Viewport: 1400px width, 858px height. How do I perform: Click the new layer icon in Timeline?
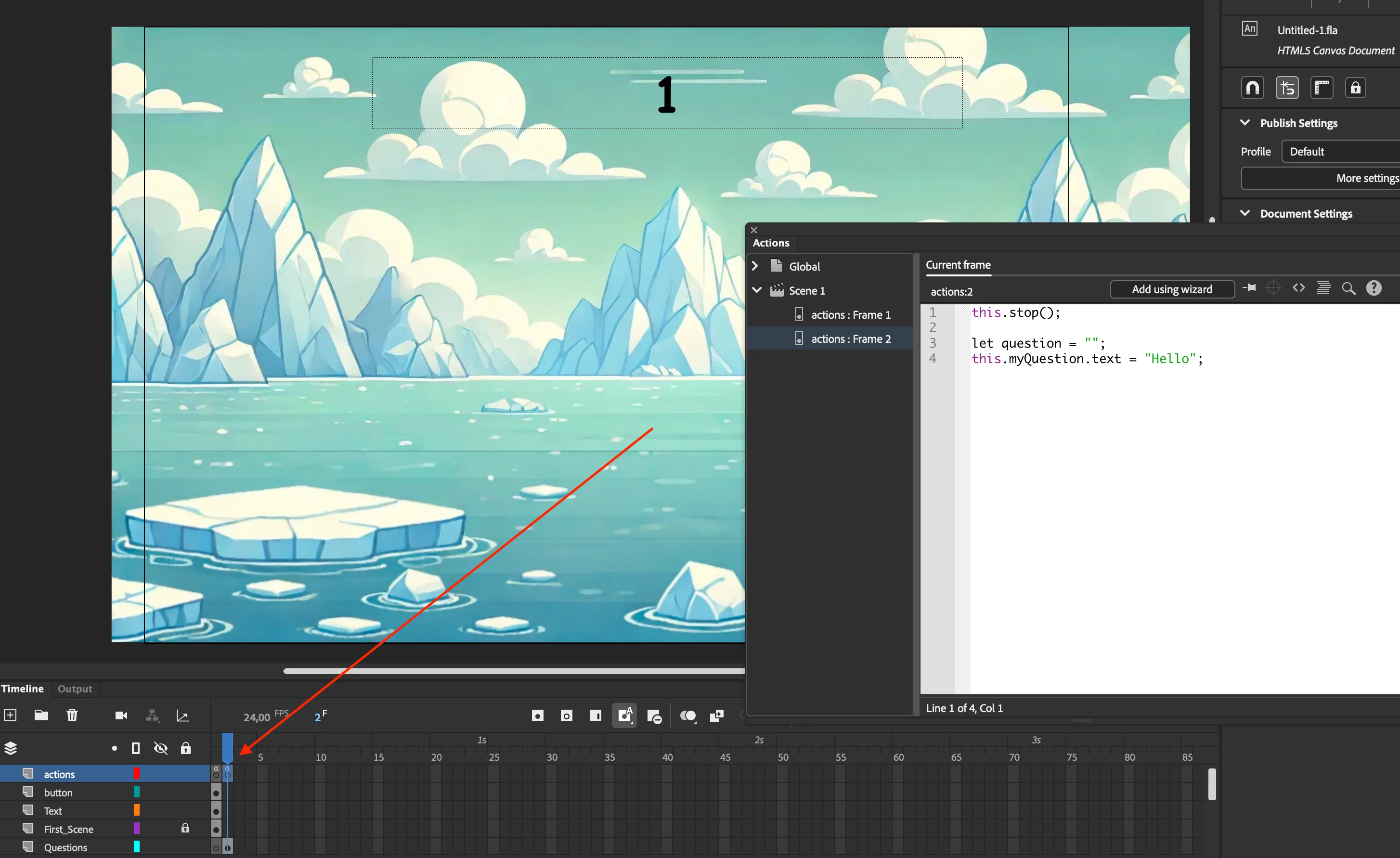pyautogui.click(x=10, y=715)
